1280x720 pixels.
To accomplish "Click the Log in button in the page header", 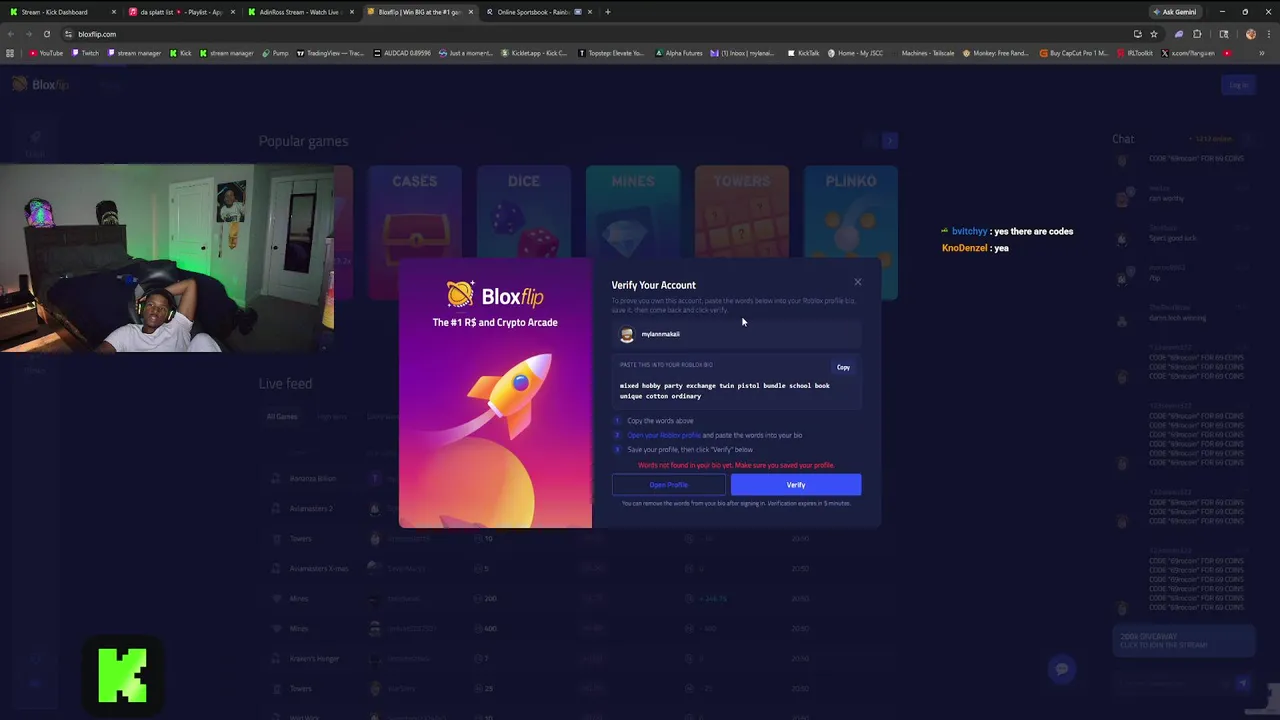I will (1238, 85).
